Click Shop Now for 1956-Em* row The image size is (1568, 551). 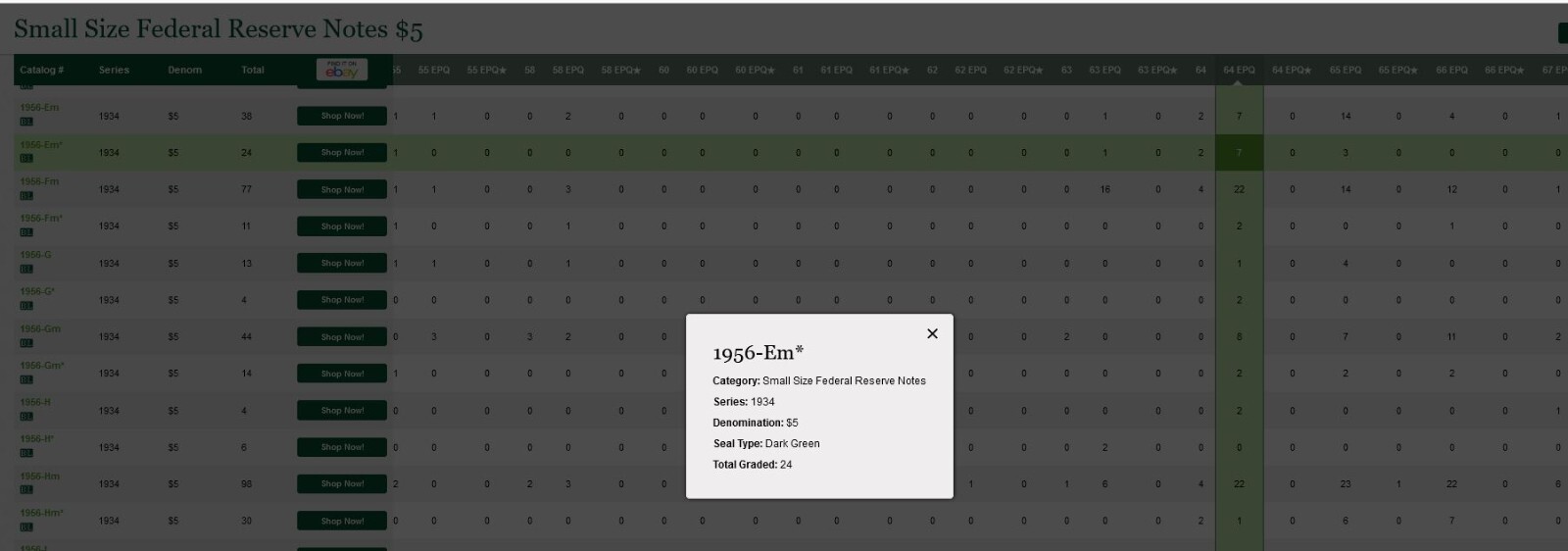342,153
